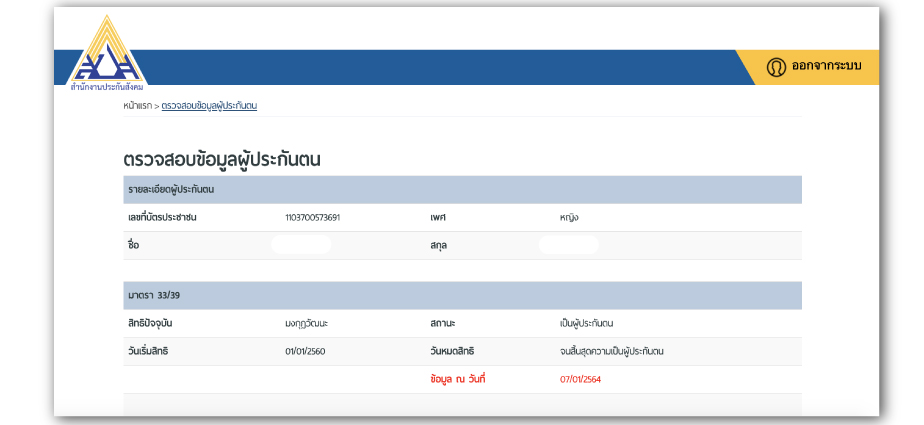The image size is (924, 425).
Task: Click the hospital name มงกุฎวัฒนะ
Action: pos(313,324)
